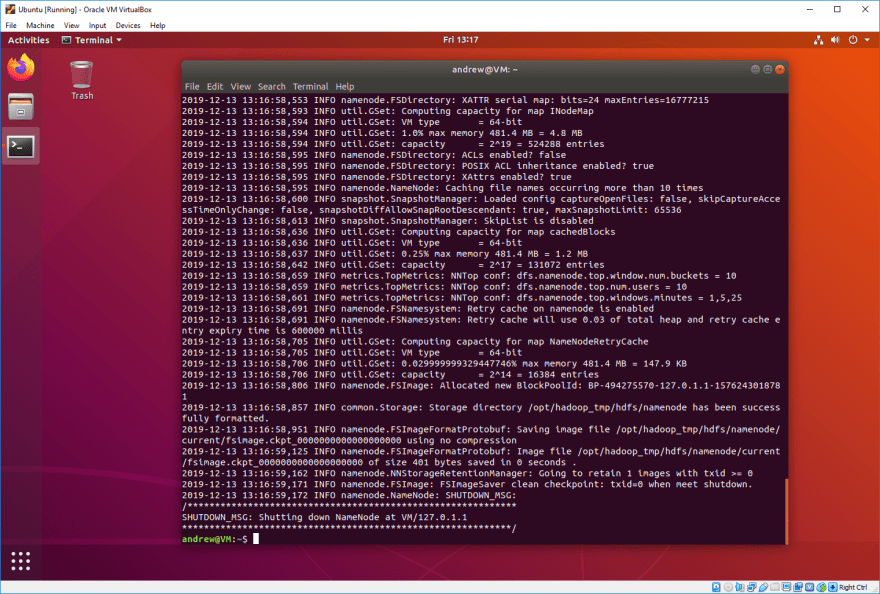
Task: Close the terminal window
Action: tap(780, 70)
